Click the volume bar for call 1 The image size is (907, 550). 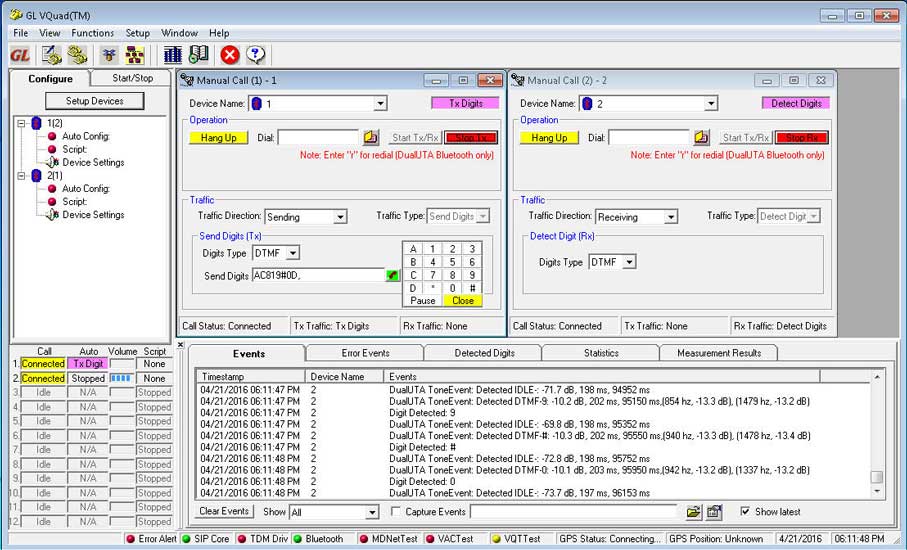click(x=122, y=364)
